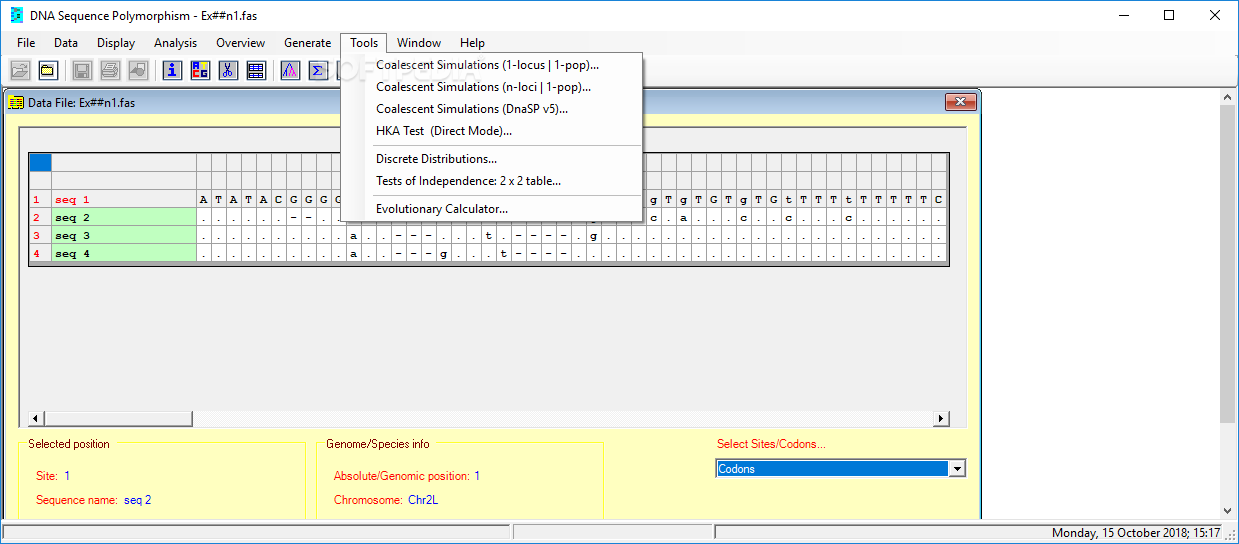Click the printer toolbar icon

(x=110, y=70)
